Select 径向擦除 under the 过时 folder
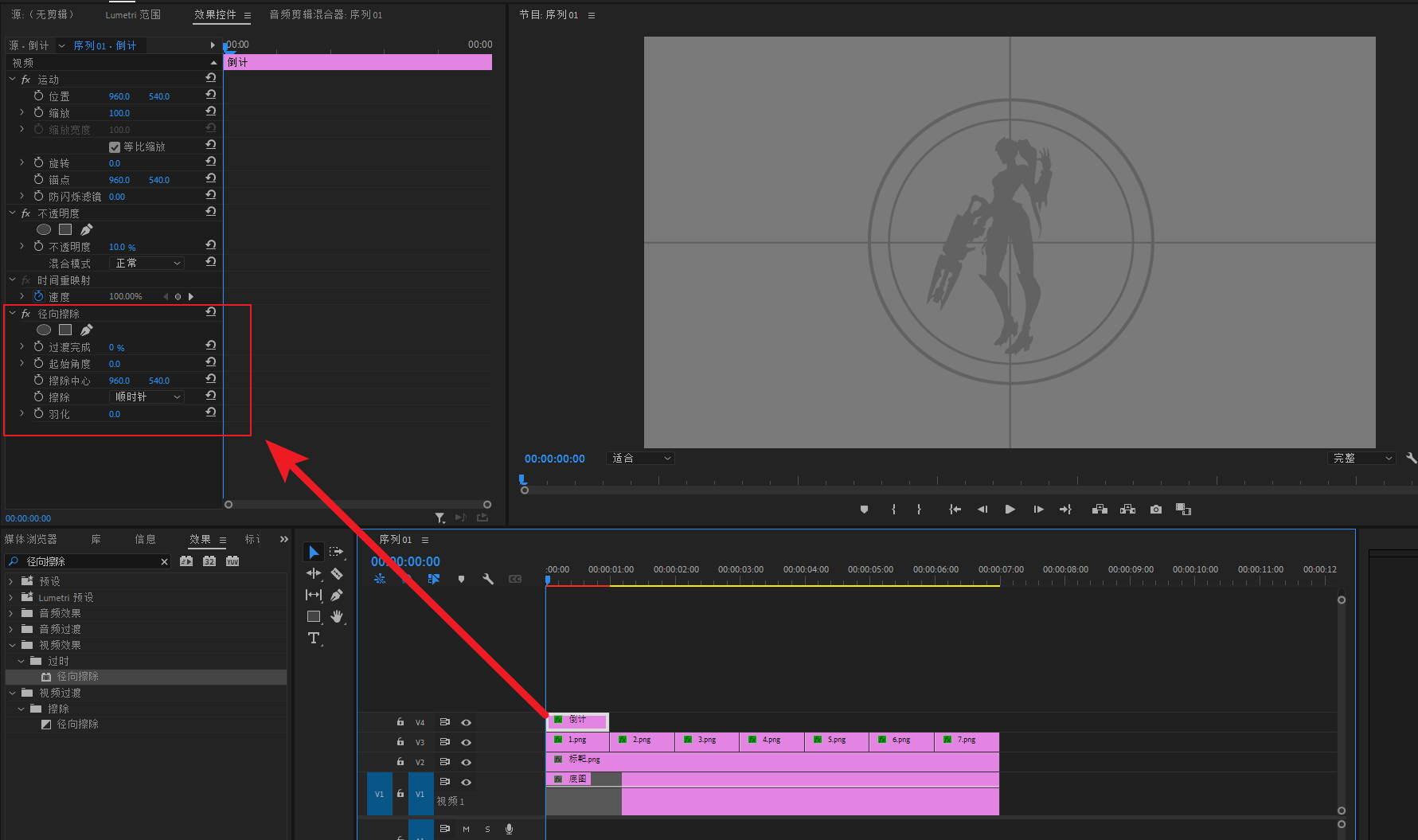Image resolution: width=1418 pixels, height=840 pixels. (77, 677)
